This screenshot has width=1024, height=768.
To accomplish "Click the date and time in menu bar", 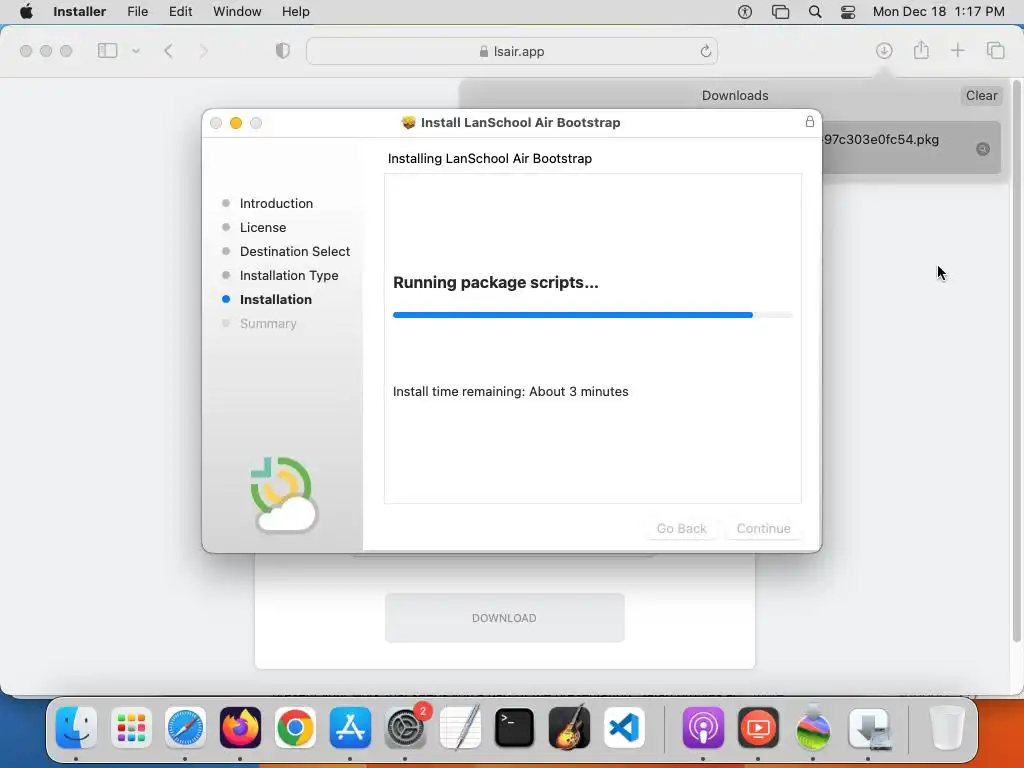I will click(938, 12).
